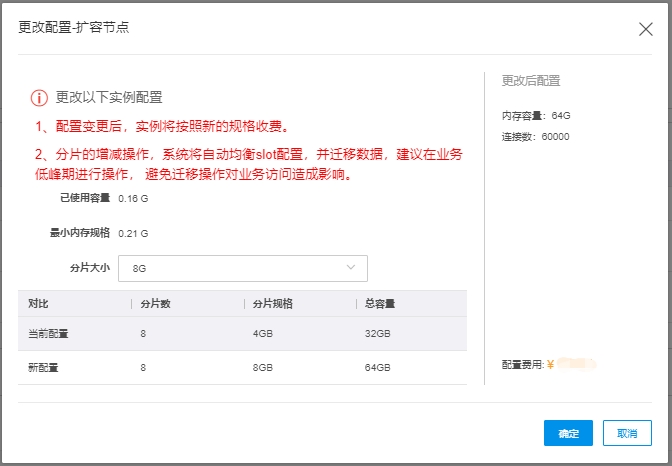The width and height of the screenshot is (672, 466).
Task: Click the 连接数 60000 summary line
Action: click(536, 136)
